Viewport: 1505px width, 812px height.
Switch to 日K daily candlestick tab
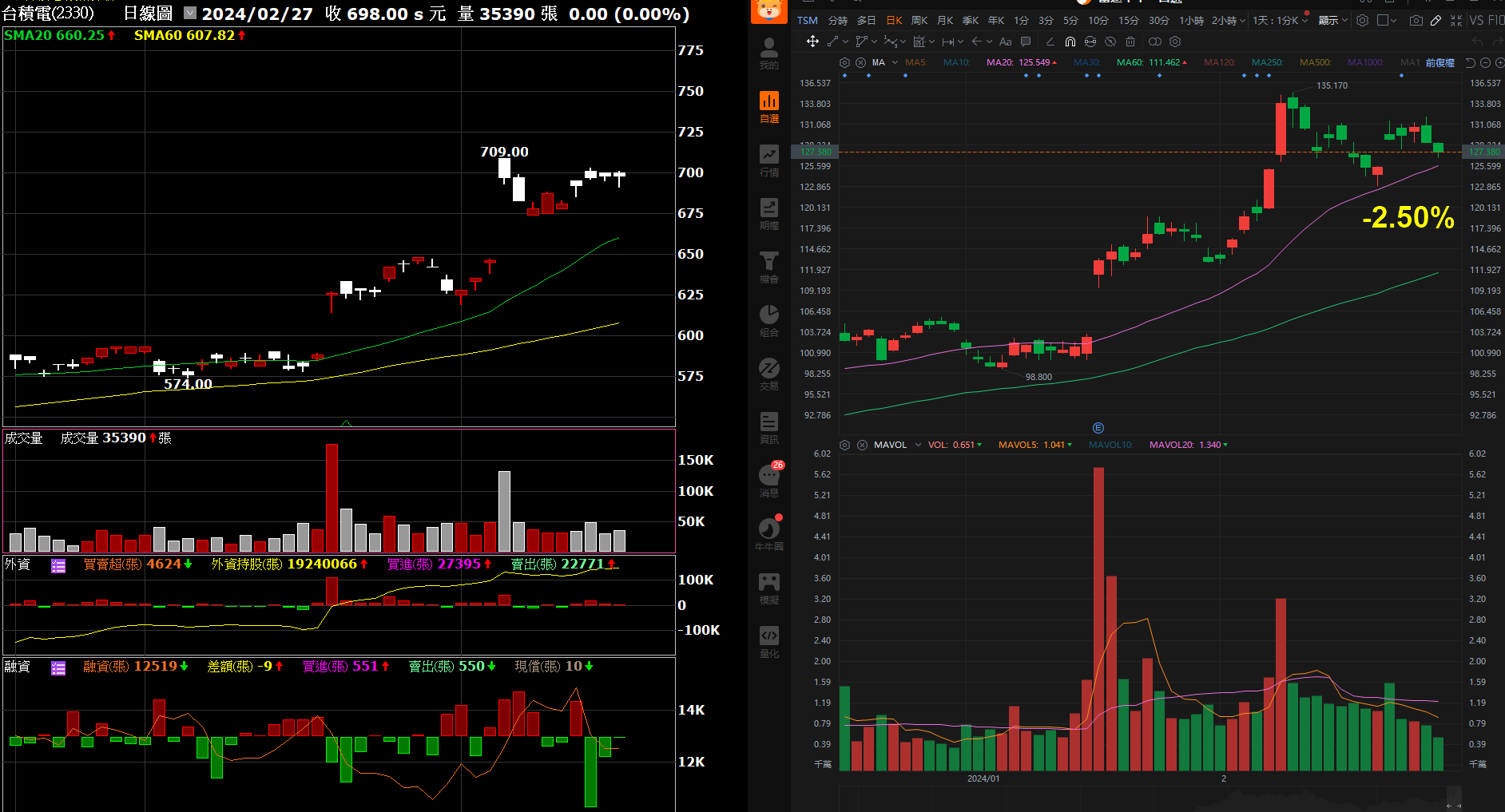[895, 20]
